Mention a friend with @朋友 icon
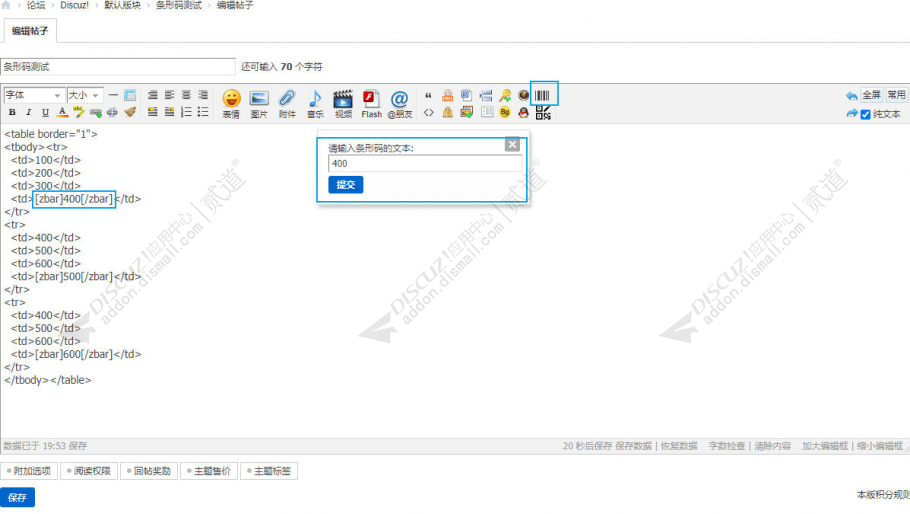Viewport: 910px width, 514px height. coord(399,104)
